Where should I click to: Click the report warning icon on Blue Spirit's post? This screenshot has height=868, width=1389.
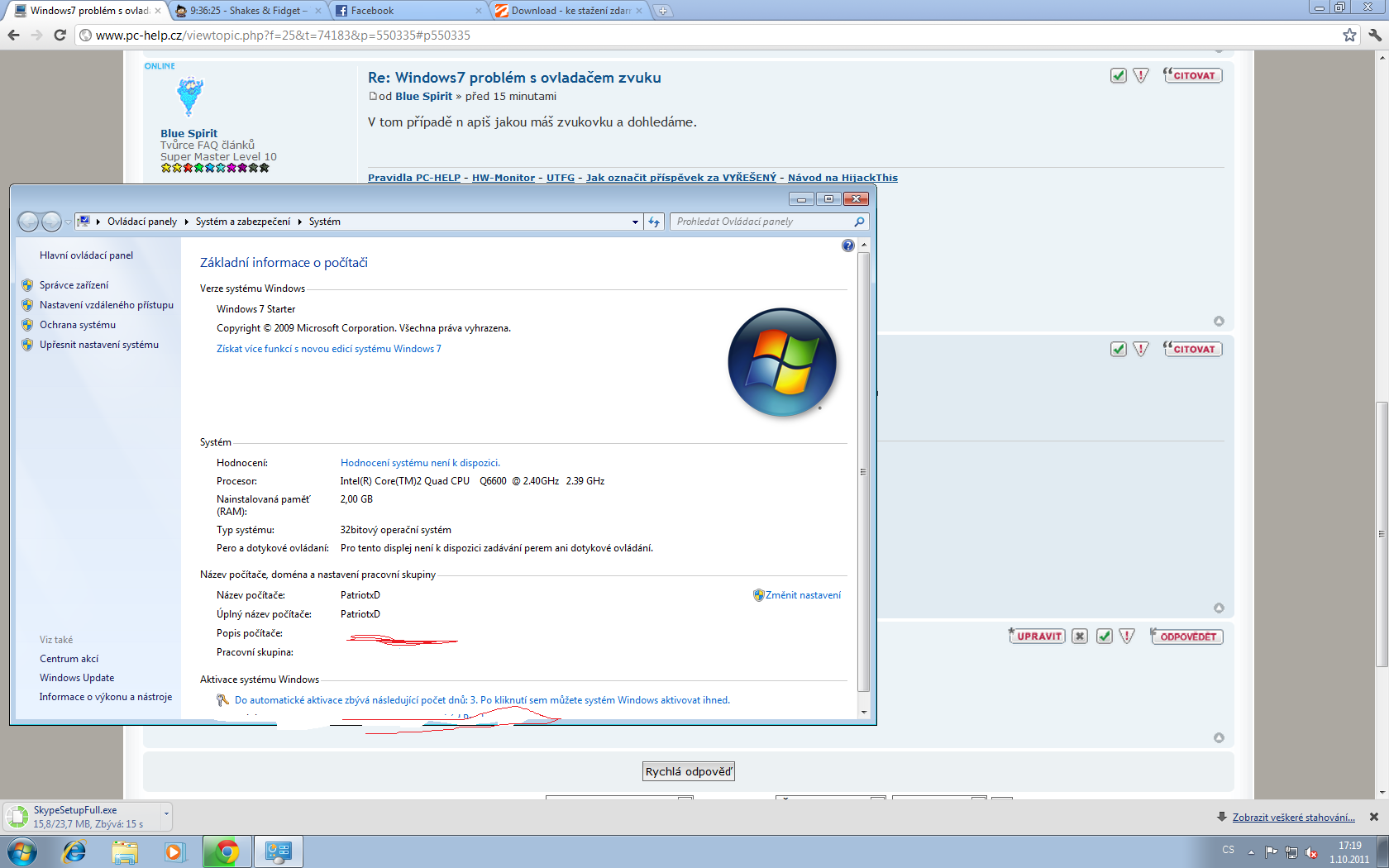pos(1141,75)
